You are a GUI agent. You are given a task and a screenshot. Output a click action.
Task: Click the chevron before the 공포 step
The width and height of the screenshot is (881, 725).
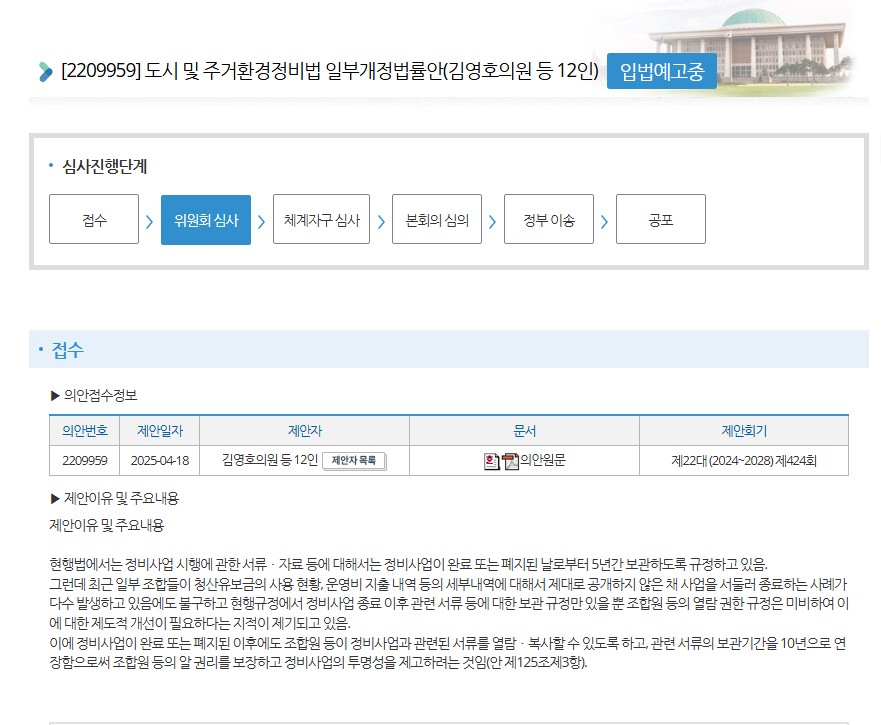pos(604,219)
